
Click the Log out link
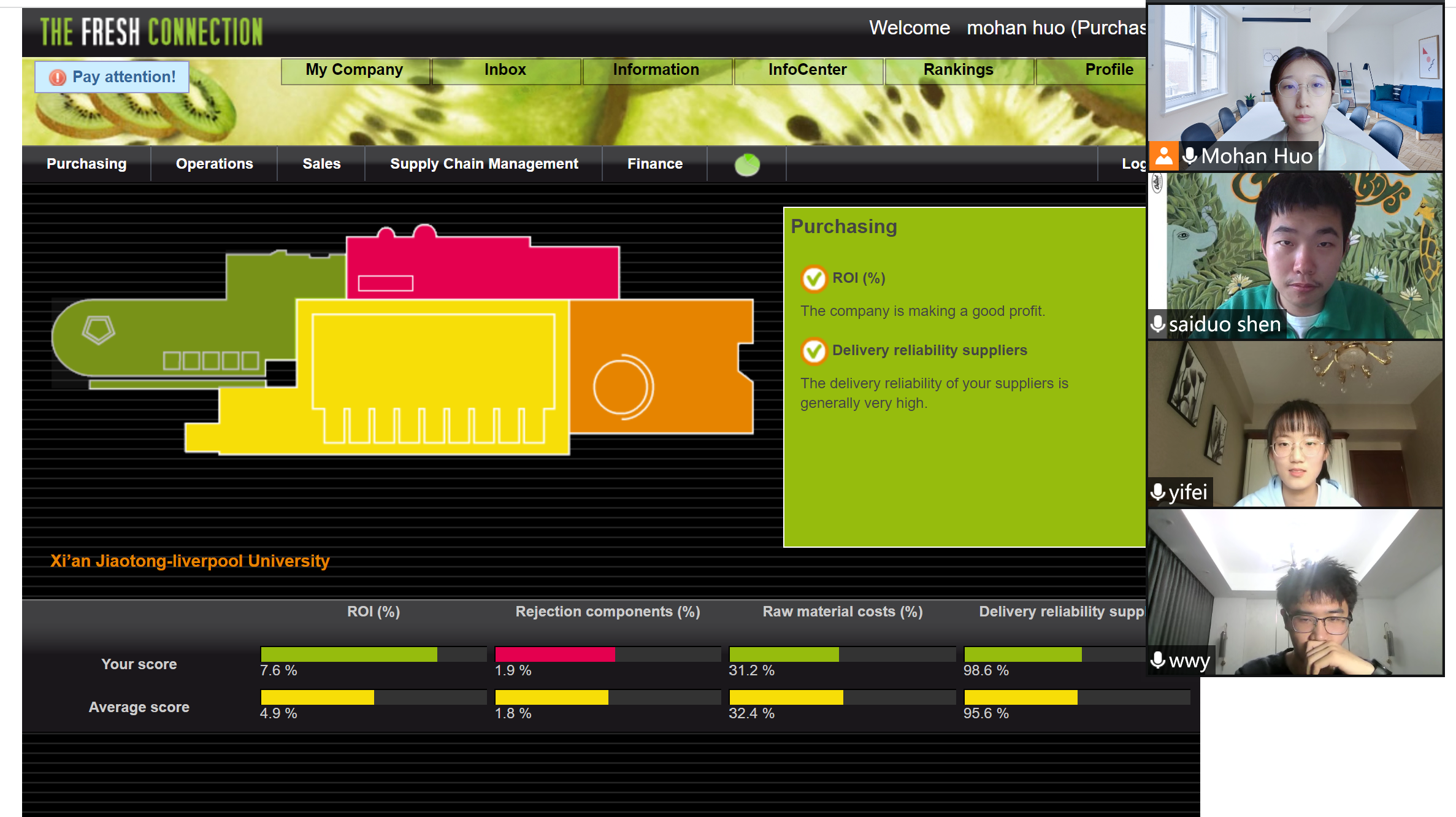click(1133, 164)
